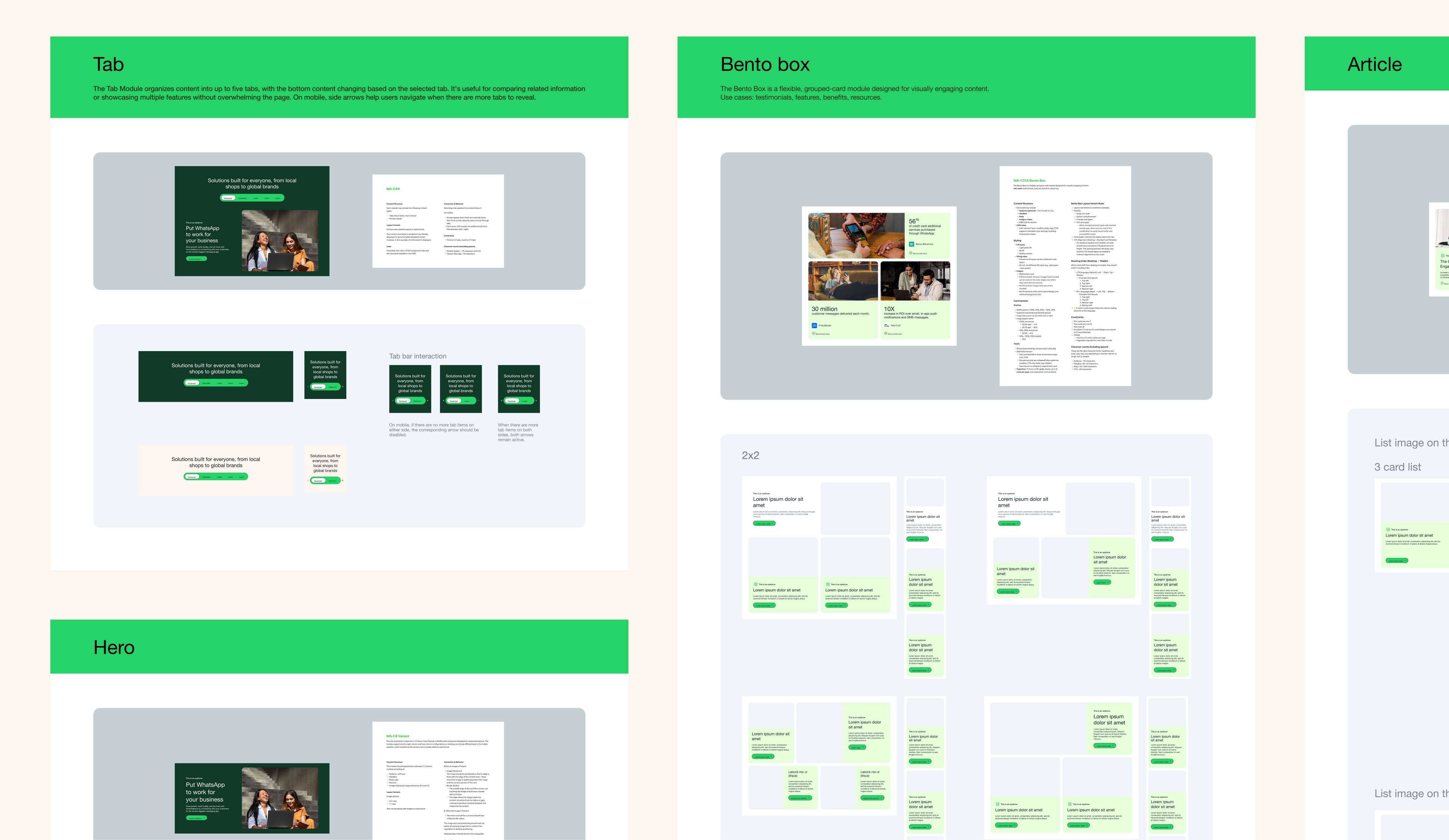Click the PolicyBazaar pb logo icon
This screenshot has width=1449, height=840.
click(x=814, y=325)
